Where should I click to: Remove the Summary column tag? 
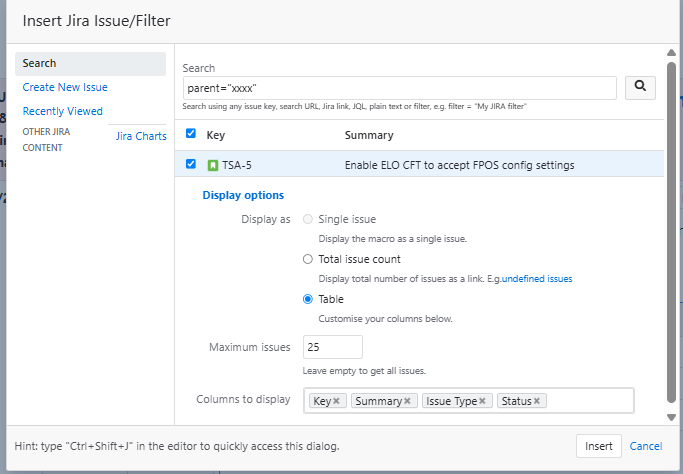coord(407,401)
